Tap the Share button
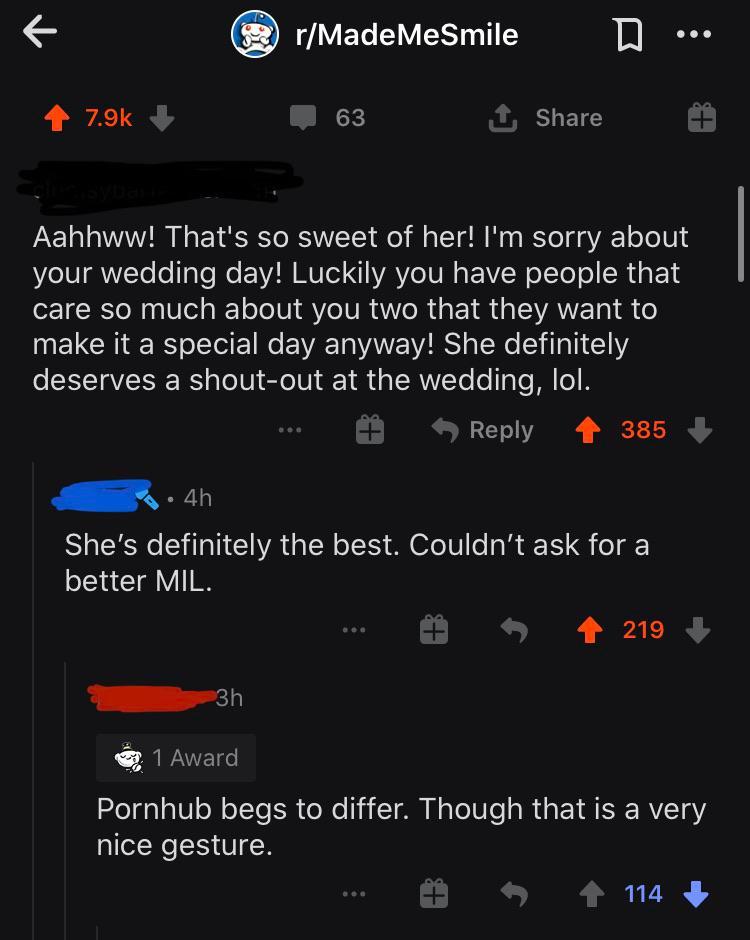The height and width of the screenshot is (940, 750). click(x=545, y=118)
